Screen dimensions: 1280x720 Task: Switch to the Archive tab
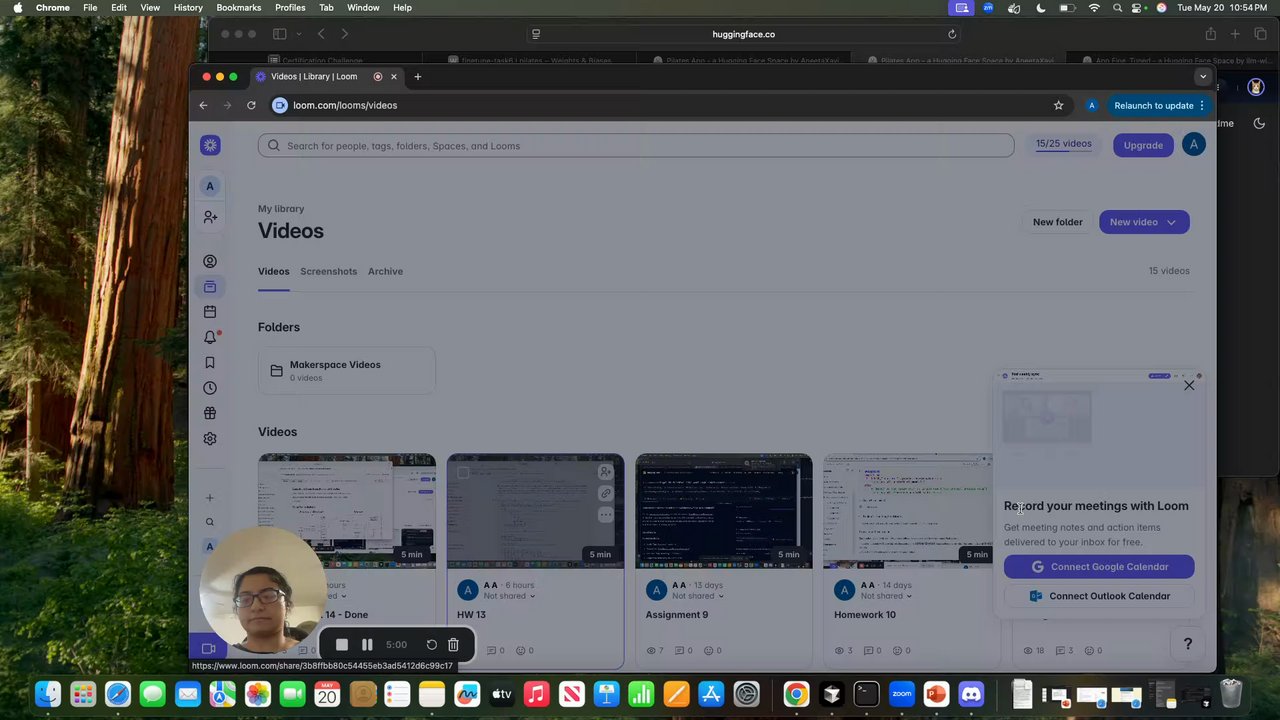(385, 271)
